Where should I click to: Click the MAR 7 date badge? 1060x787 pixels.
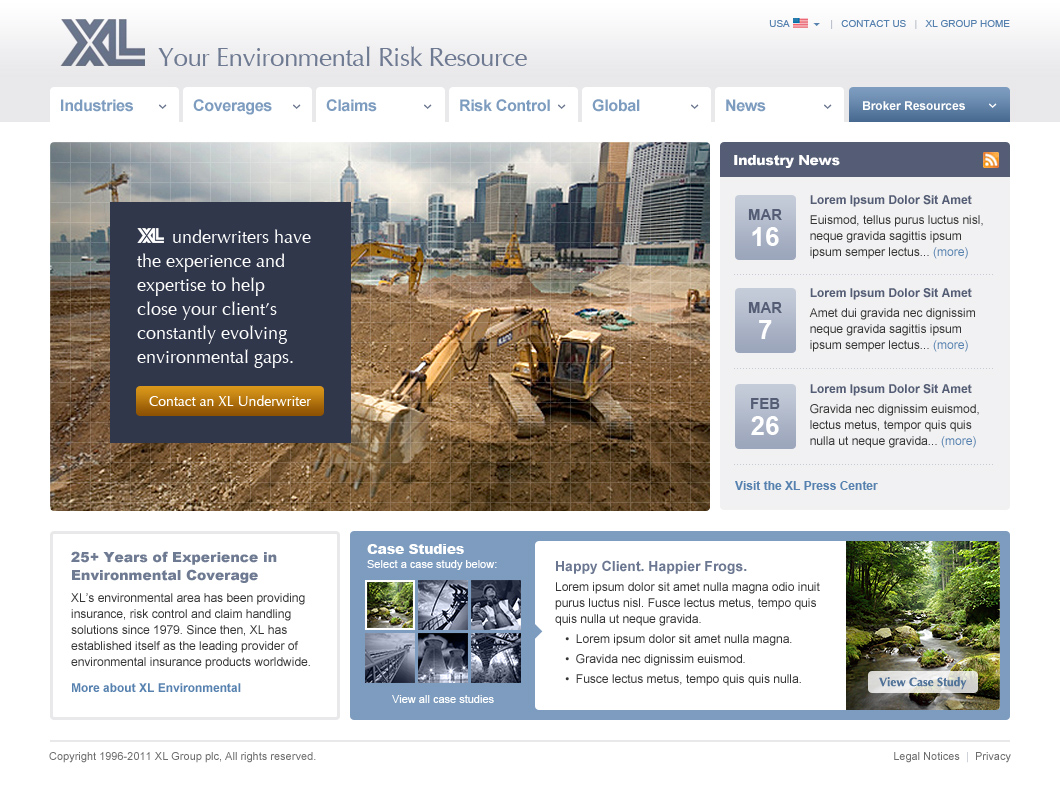765,320
